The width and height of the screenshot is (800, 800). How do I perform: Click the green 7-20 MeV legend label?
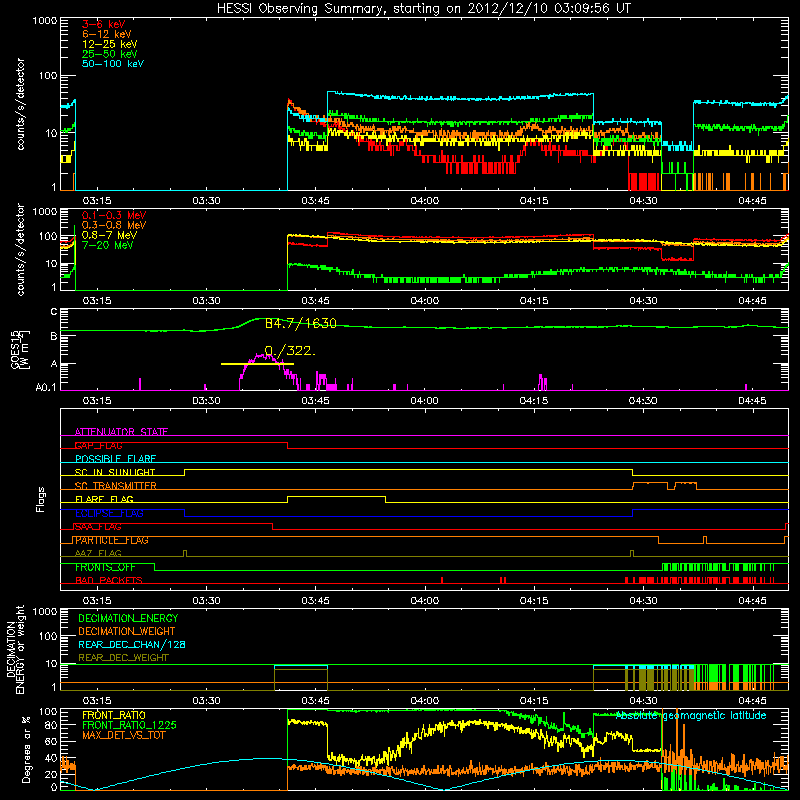(x=107, y=245)
